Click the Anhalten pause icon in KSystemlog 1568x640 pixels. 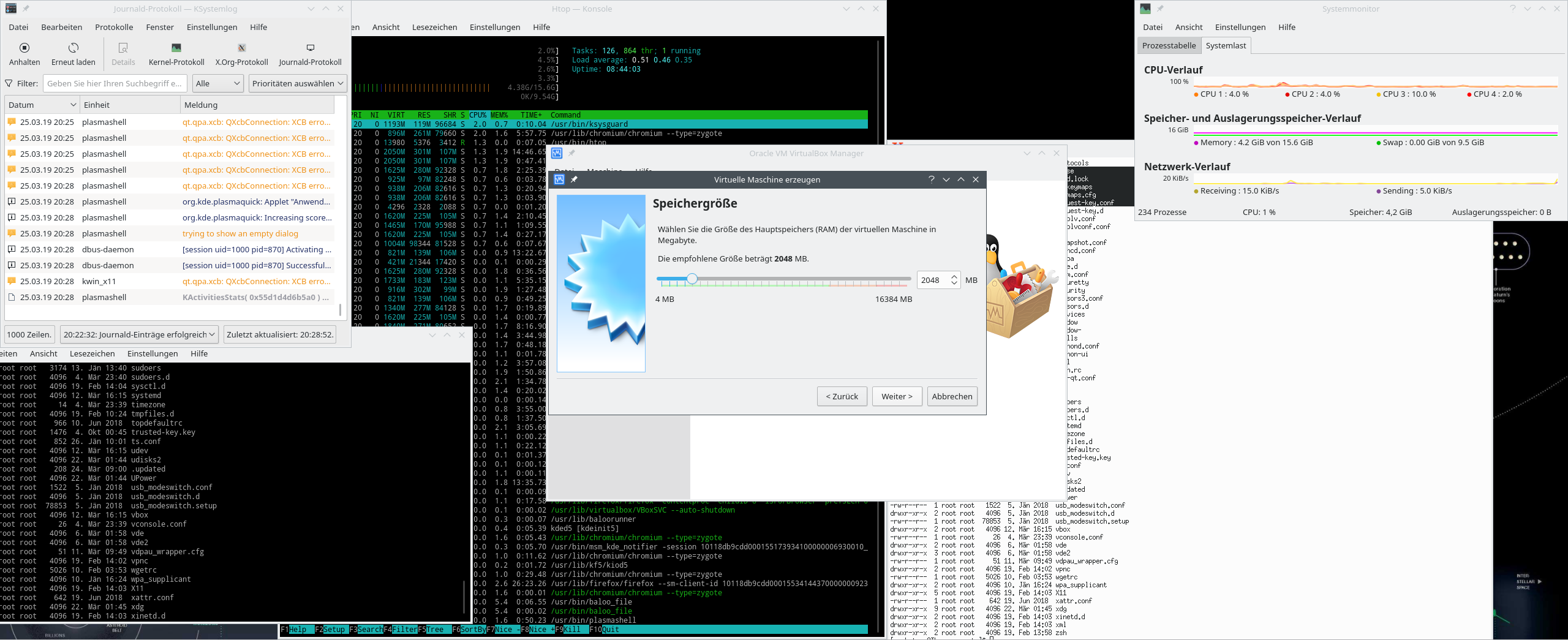coord(24,48)
